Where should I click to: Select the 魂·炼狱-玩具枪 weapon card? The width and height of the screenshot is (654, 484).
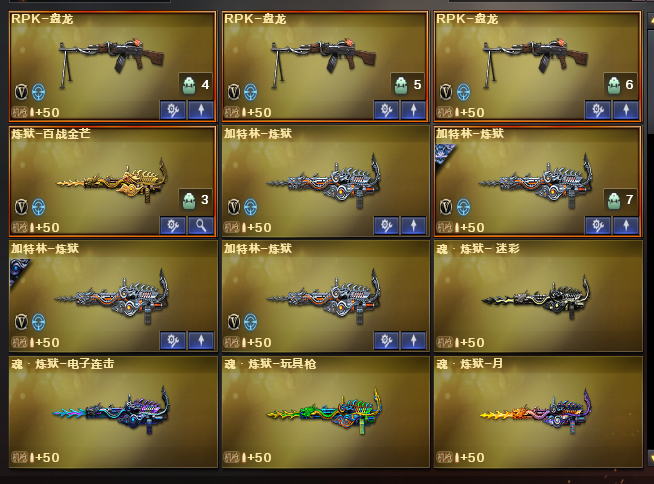tap(326, 411)
